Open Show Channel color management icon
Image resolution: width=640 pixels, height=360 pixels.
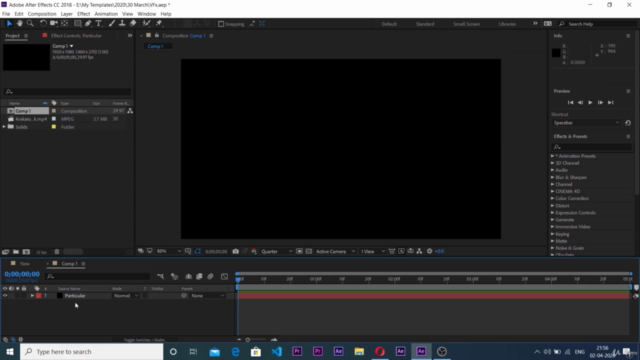(x=254, y=251)
